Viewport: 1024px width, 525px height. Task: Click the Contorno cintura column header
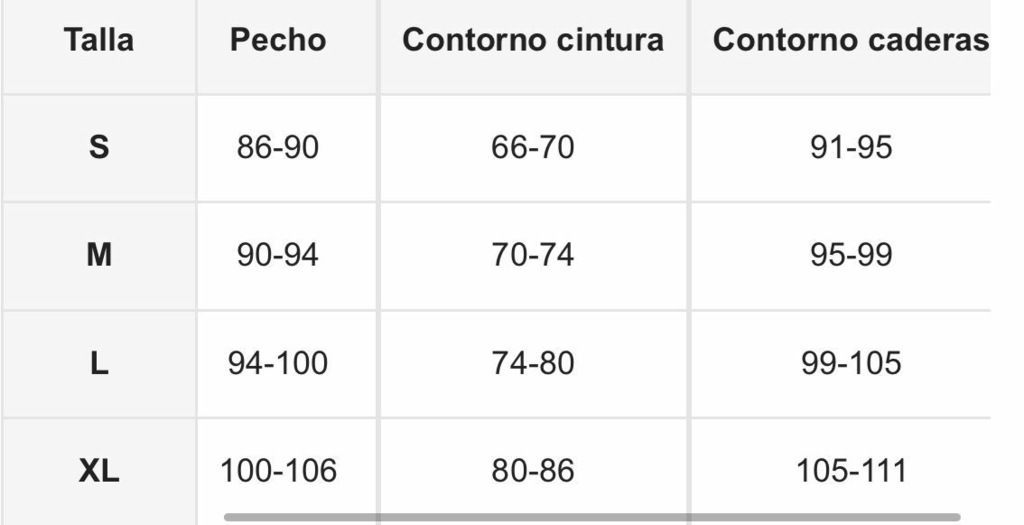click(533, 40)
